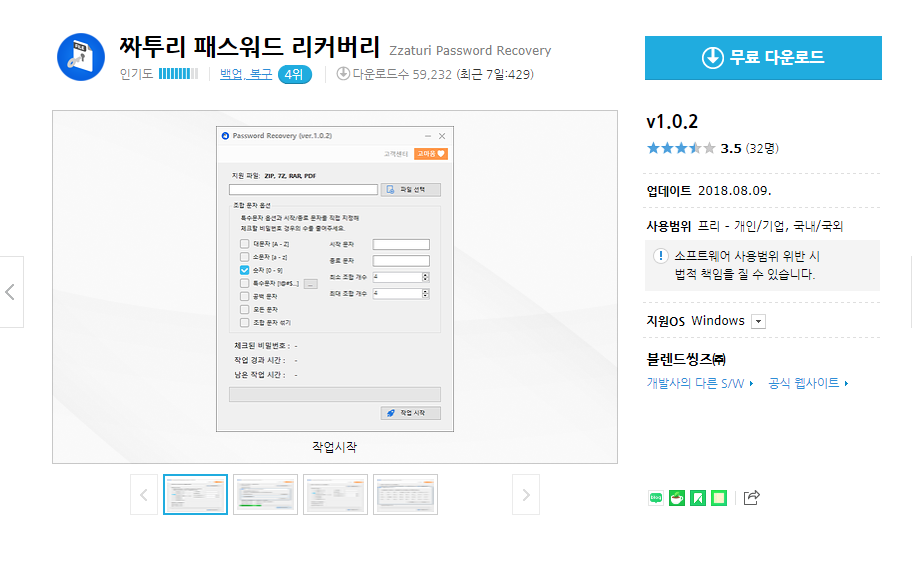912x565 pixels.
Task: Click the yellow memo share icon
Action: (x=719, y=498)
